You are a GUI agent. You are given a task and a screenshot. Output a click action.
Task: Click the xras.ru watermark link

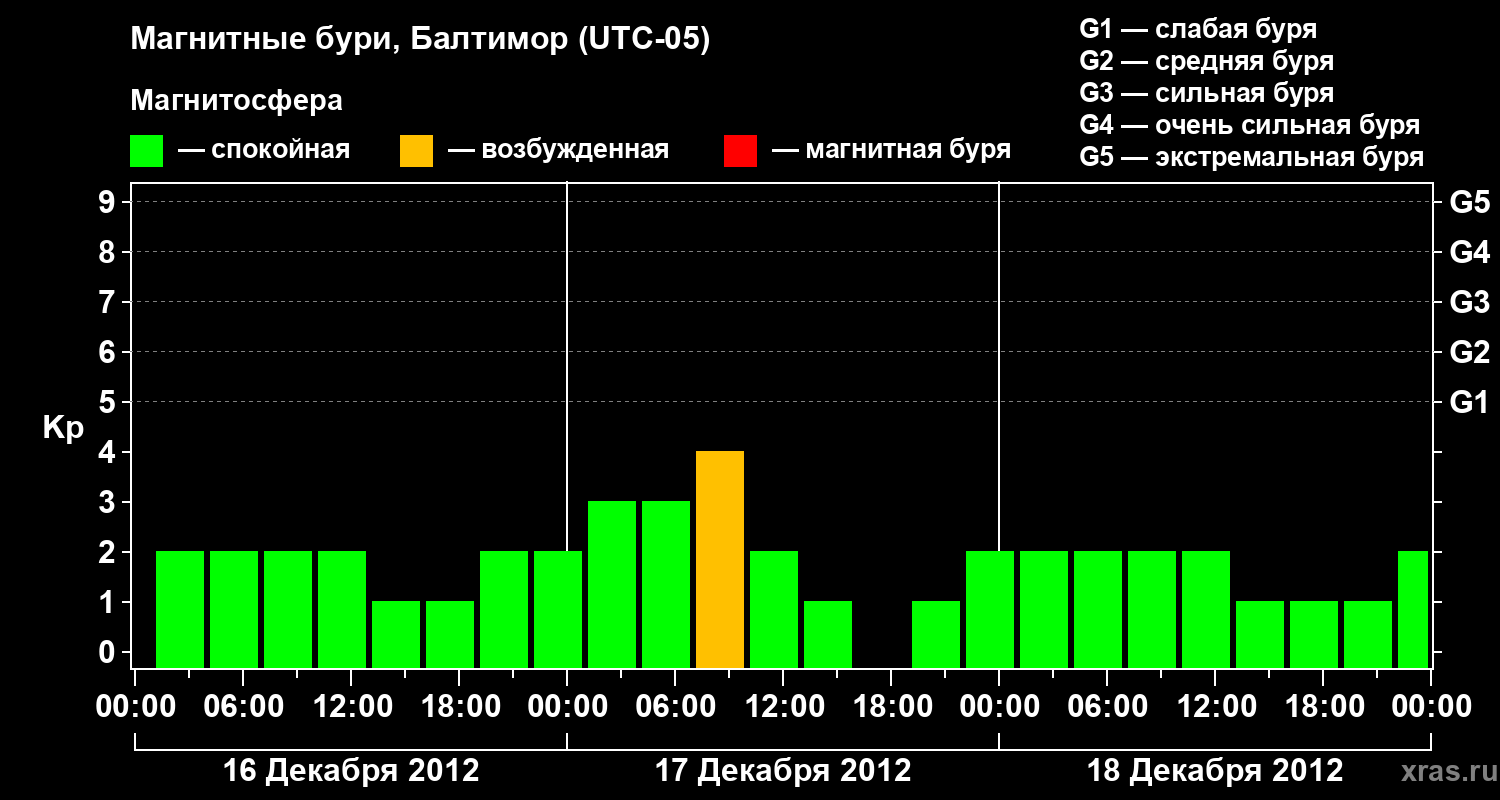point(1444,771)
